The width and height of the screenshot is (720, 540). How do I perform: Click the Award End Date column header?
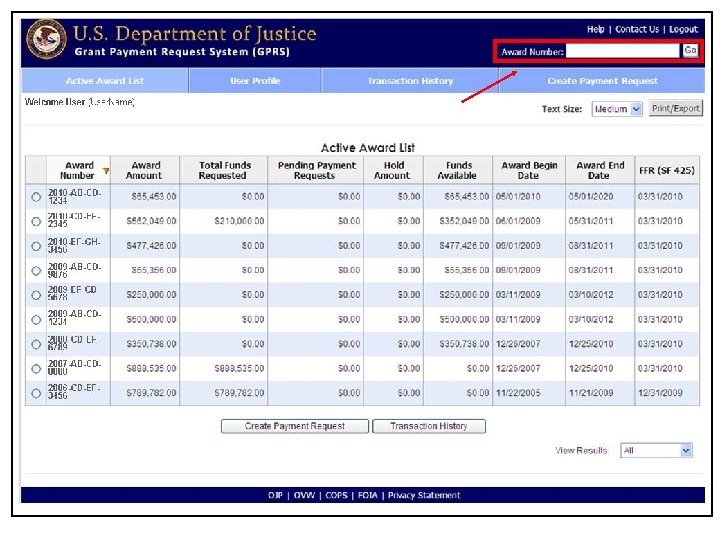click(600, 170)
